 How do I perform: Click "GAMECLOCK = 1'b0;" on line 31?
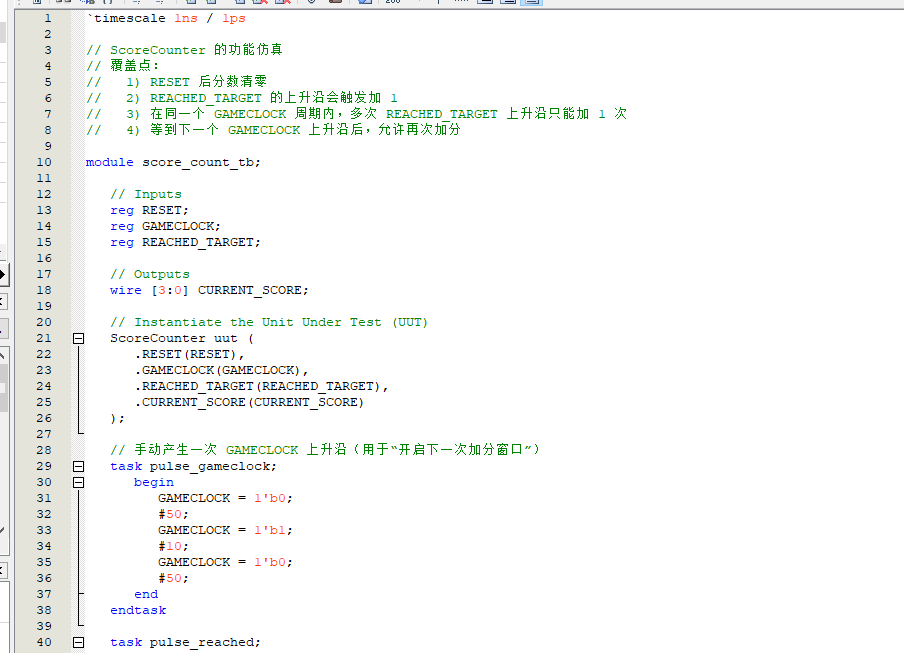(x=225, y=498)
